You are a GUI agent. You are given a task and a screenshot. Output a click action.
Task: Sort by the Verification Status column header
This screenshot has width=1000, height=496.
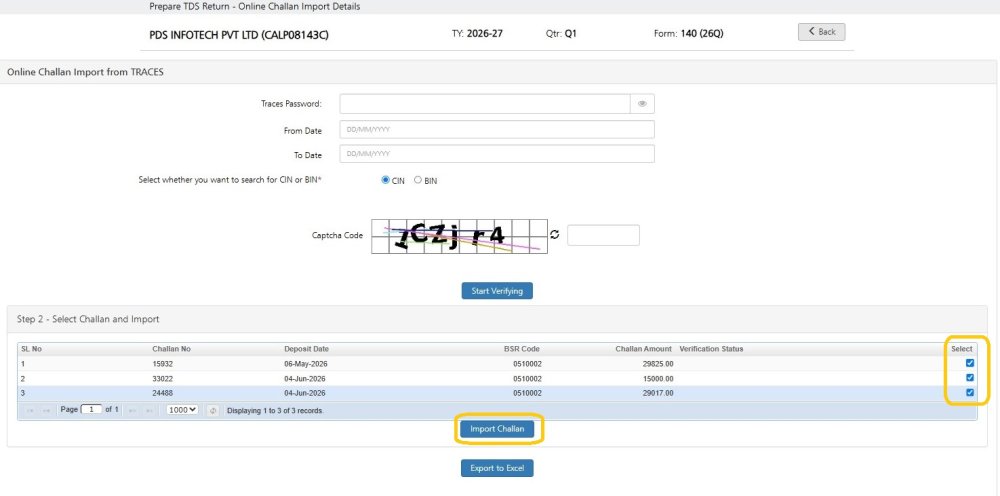click(711, 349)
